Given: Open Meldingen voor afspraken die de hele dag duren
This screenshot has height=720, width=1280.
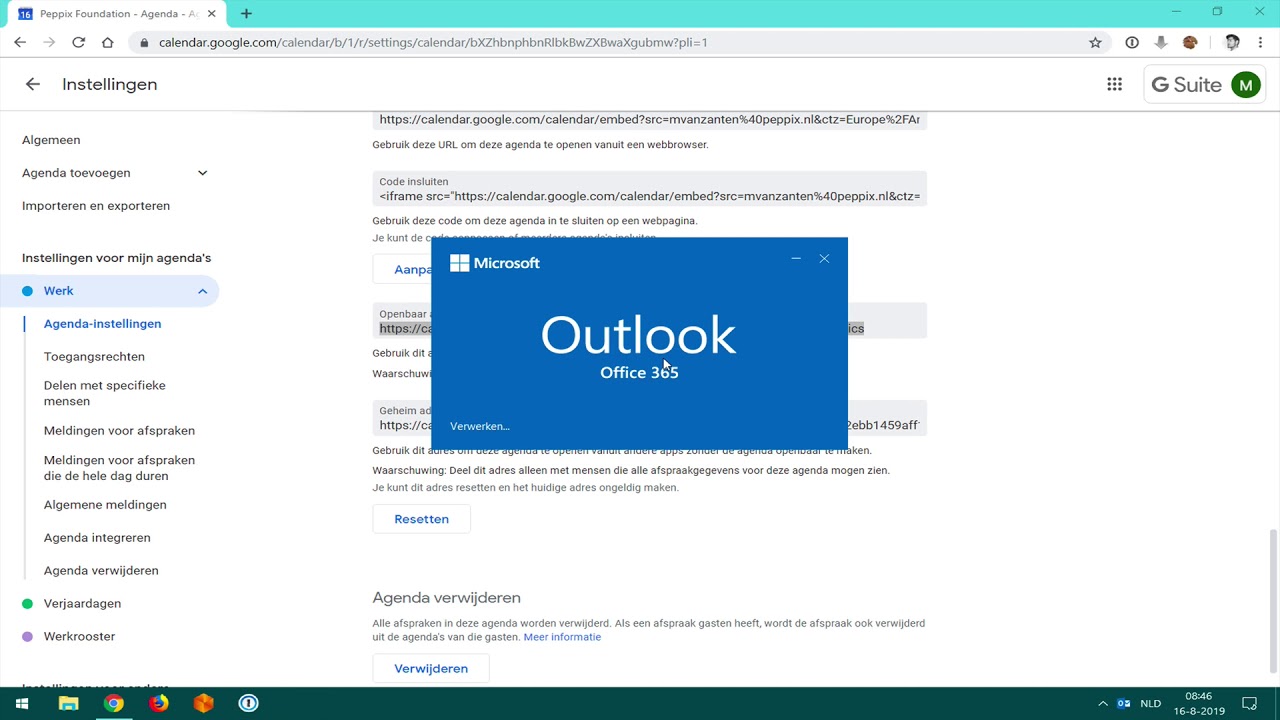Looking at the screenshot, I should (x=119, y=468).
